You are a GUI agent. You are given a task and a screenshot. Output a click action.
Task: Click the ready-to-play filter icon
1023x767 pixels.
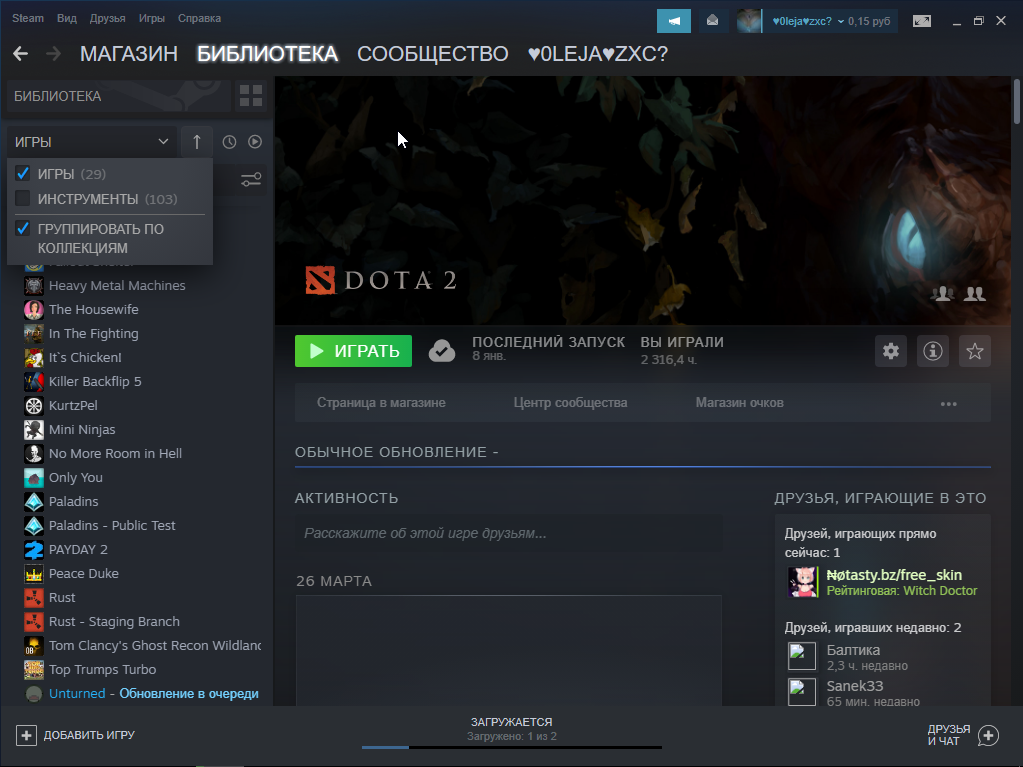255,142
